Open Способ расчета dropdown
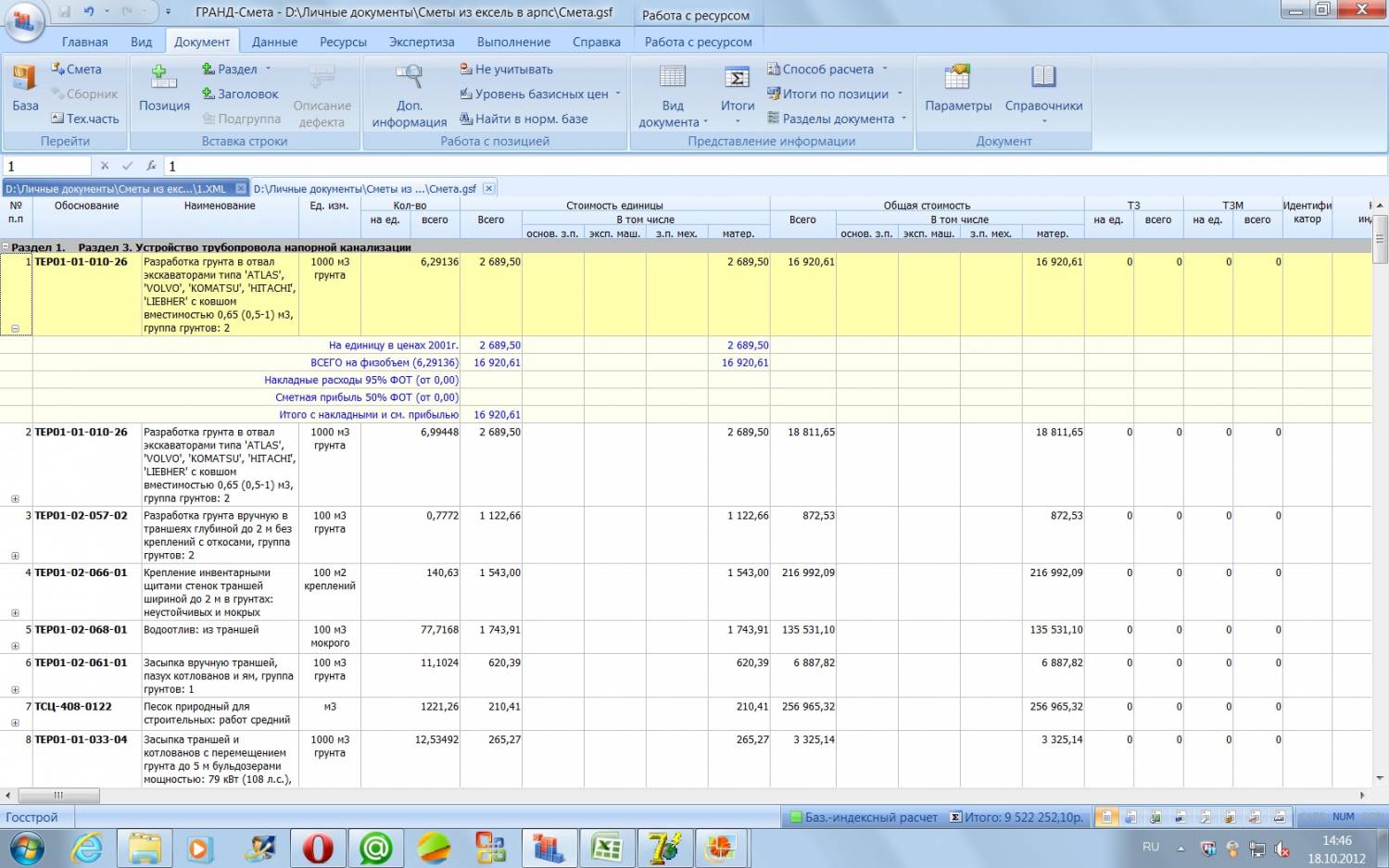Image resolution: width=1389 pixels, height=868 pixels. click(x=827, y=69)
